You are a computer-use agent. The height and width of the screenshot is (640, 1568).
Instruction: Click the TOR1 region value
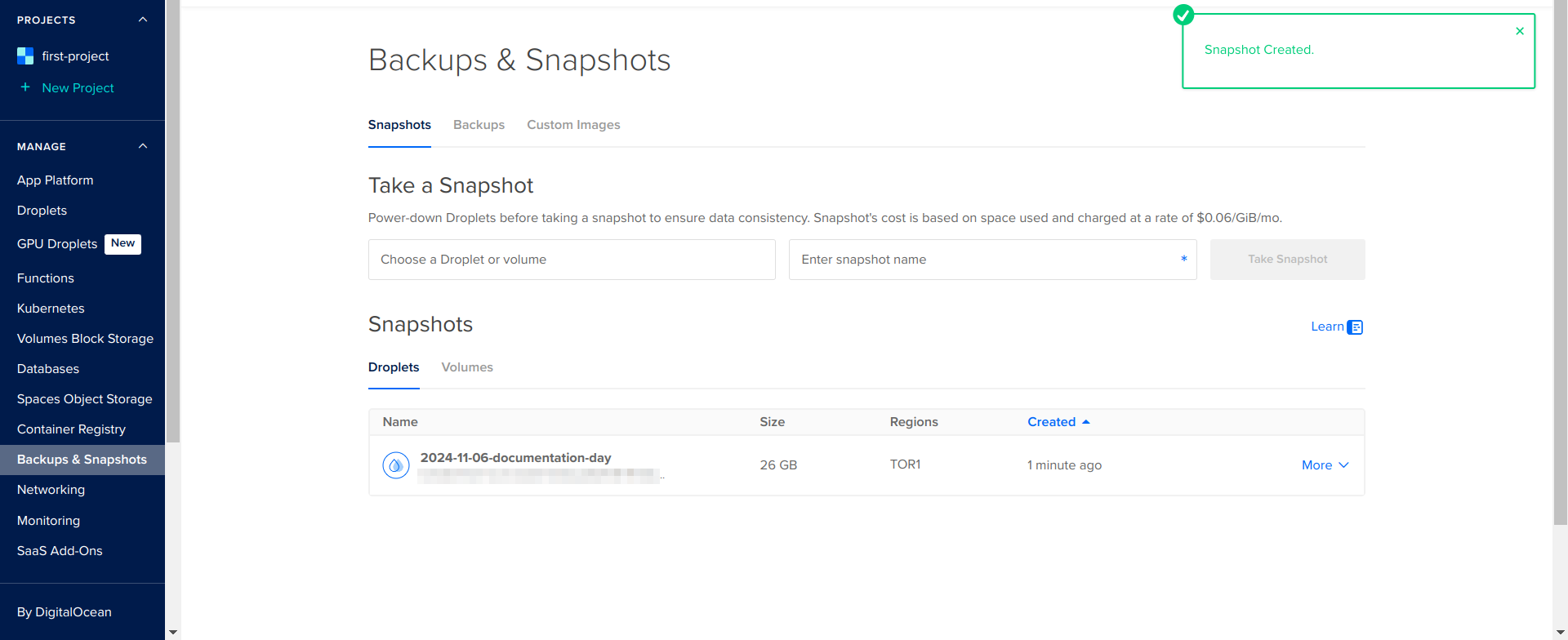(x=905, y=464)
